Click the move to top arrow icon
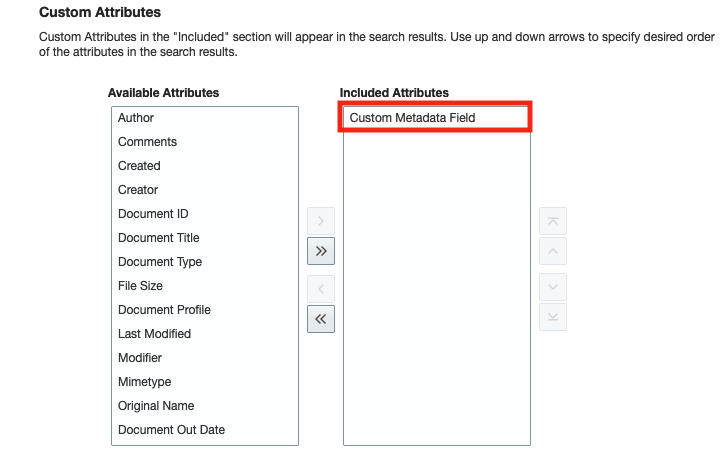 (x=553, y=221)
